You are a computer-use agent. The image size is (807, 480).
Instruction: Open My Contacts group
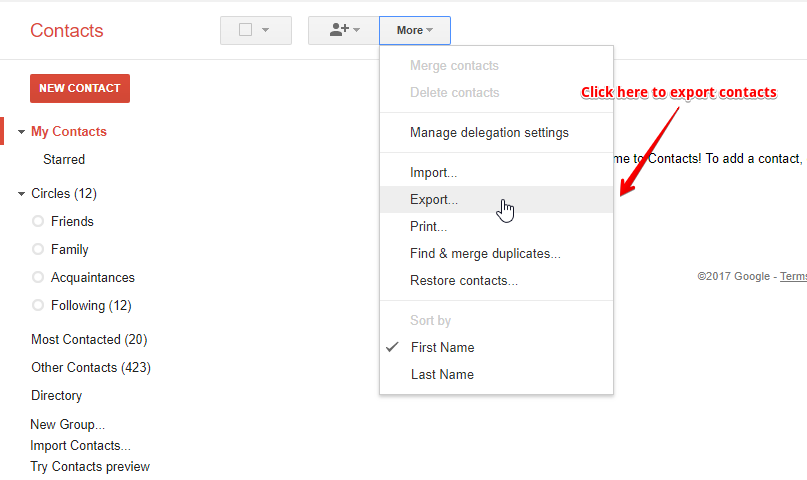(x=68, y=132)
